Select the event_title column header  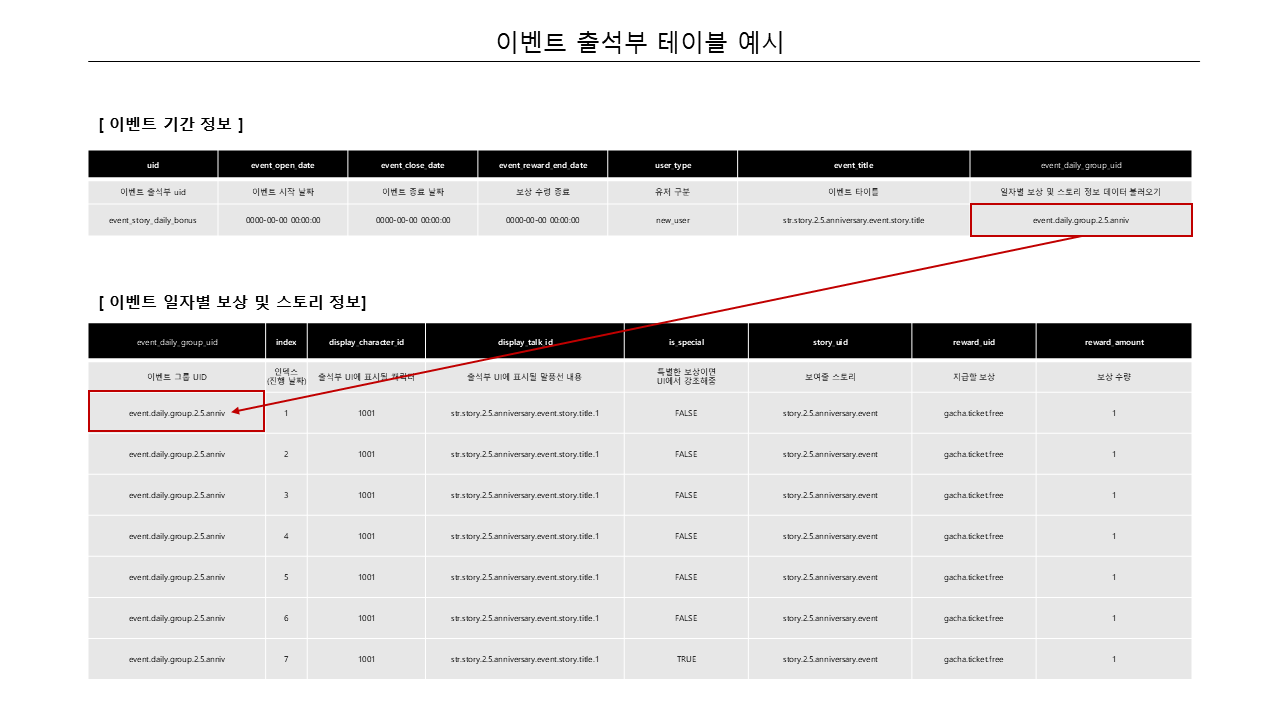click(x=853, y=165)
